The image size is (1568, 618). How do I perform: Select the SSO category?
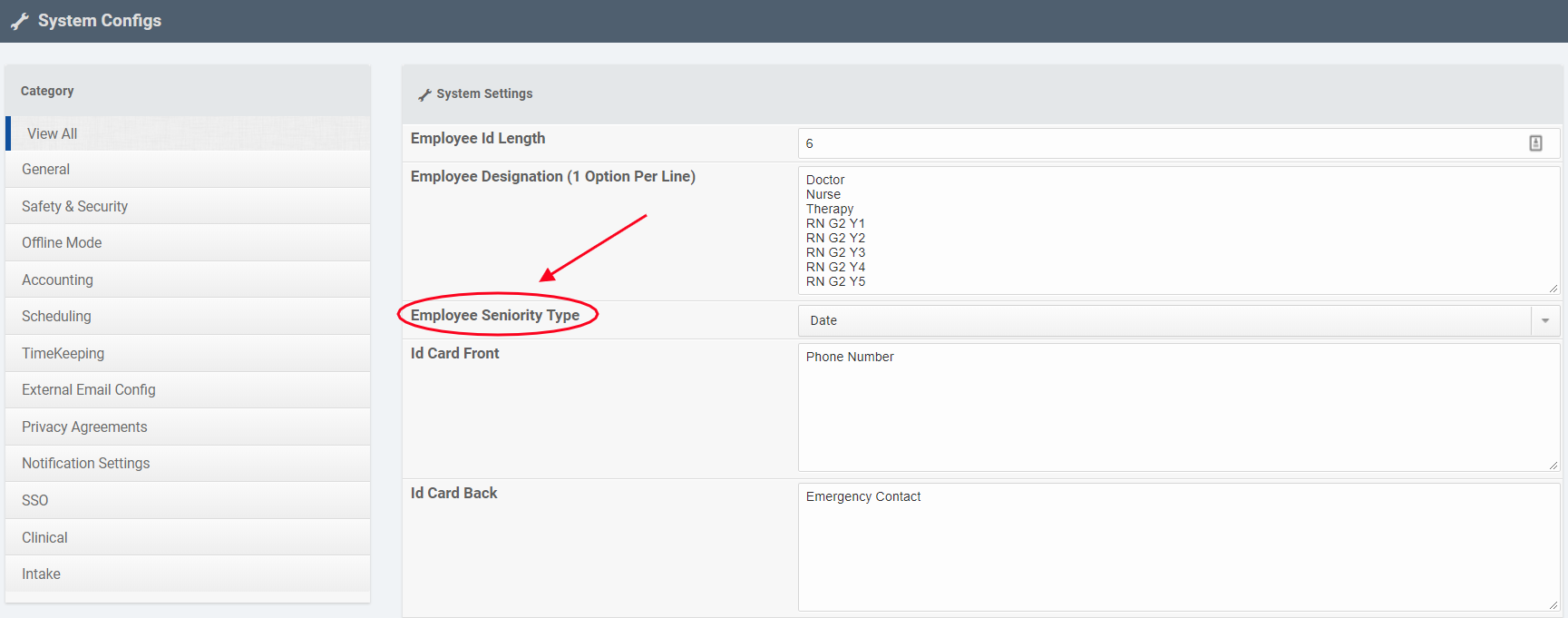point(35,501)
